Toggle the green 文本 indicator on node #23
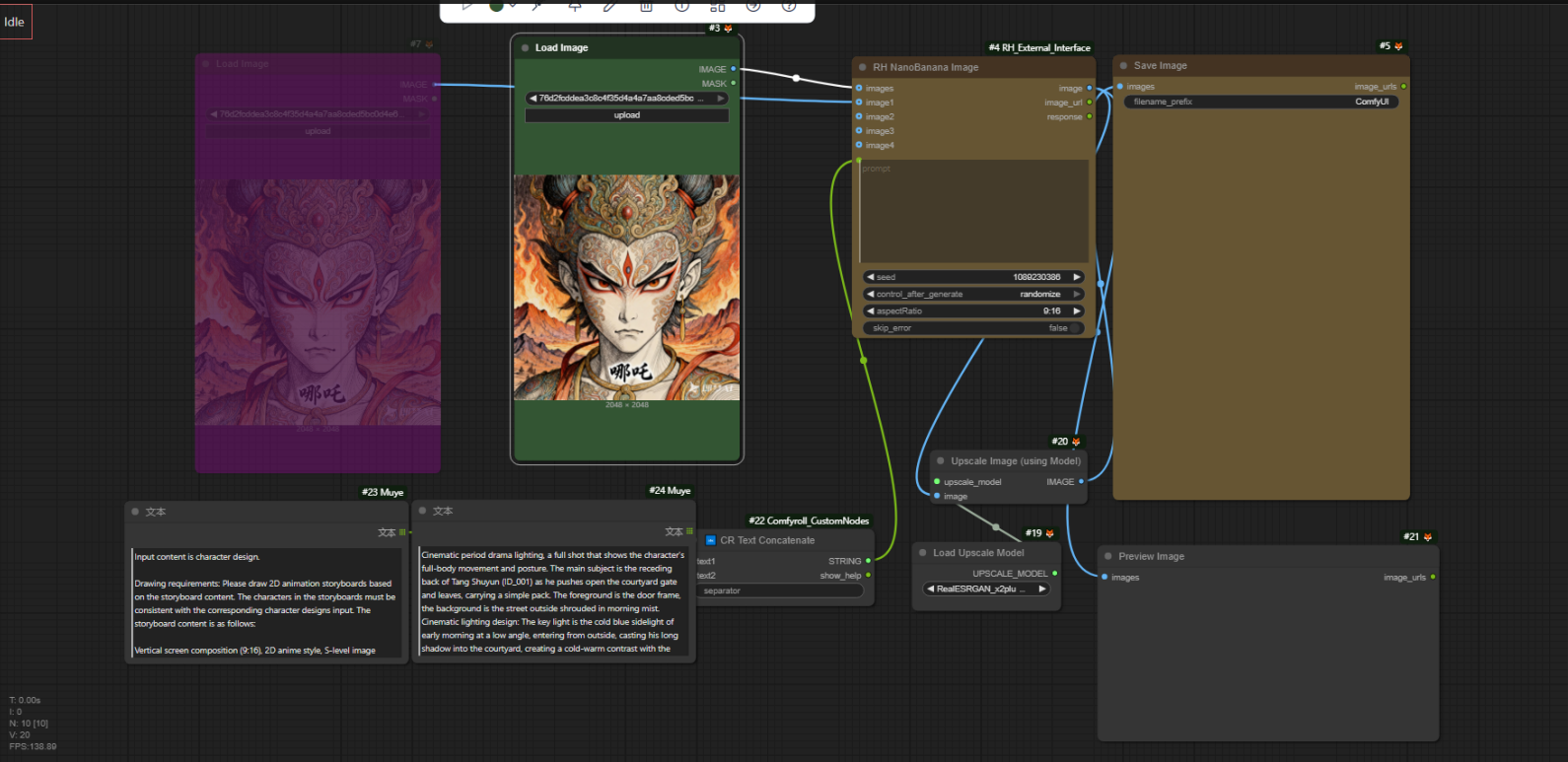Viewport: 1568px width, 762px height. [x=402, y=532]
